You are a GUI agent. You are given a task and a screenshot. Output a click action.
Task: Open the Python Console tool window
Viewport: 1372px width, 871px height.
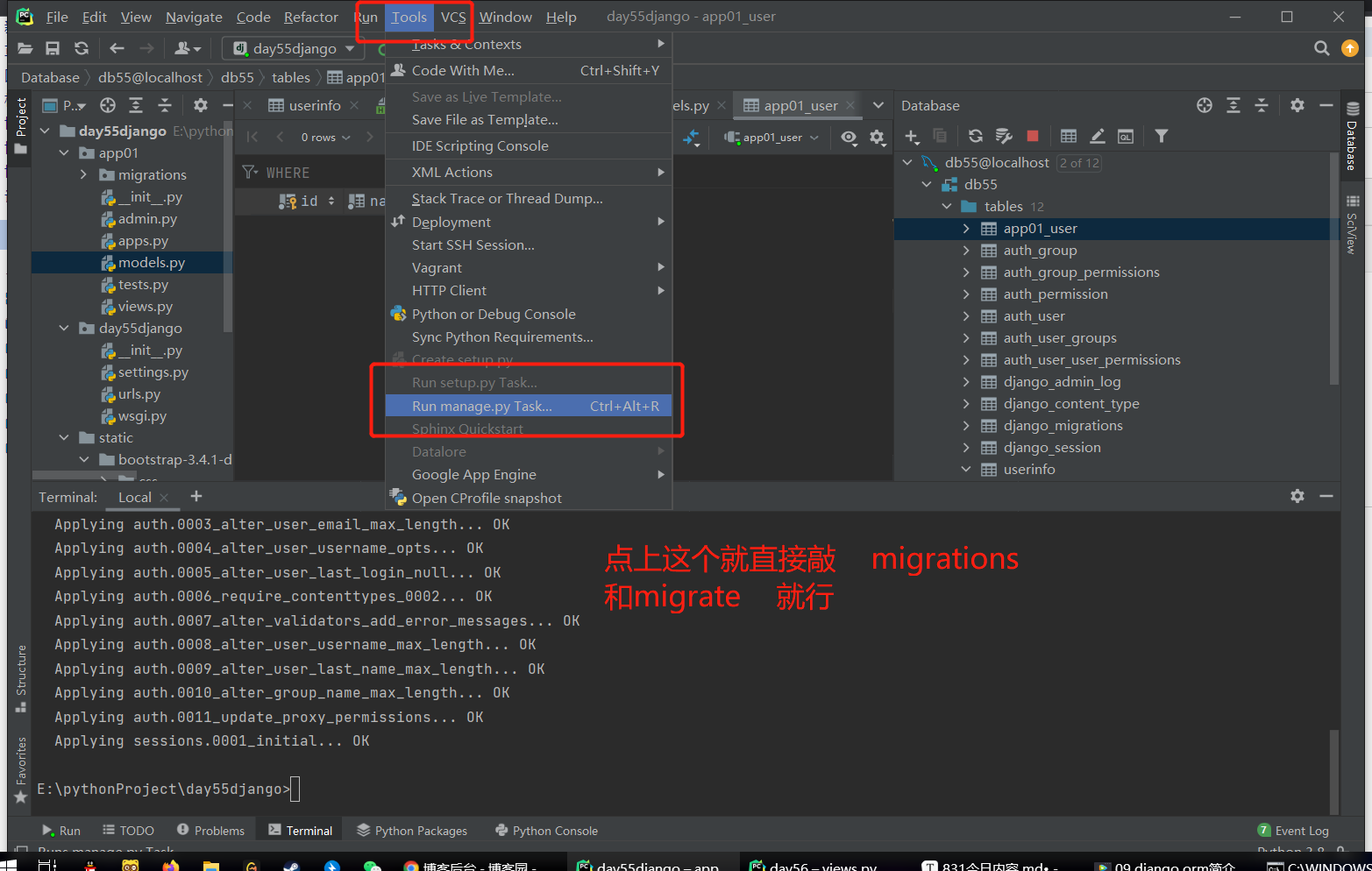(546, 831)
